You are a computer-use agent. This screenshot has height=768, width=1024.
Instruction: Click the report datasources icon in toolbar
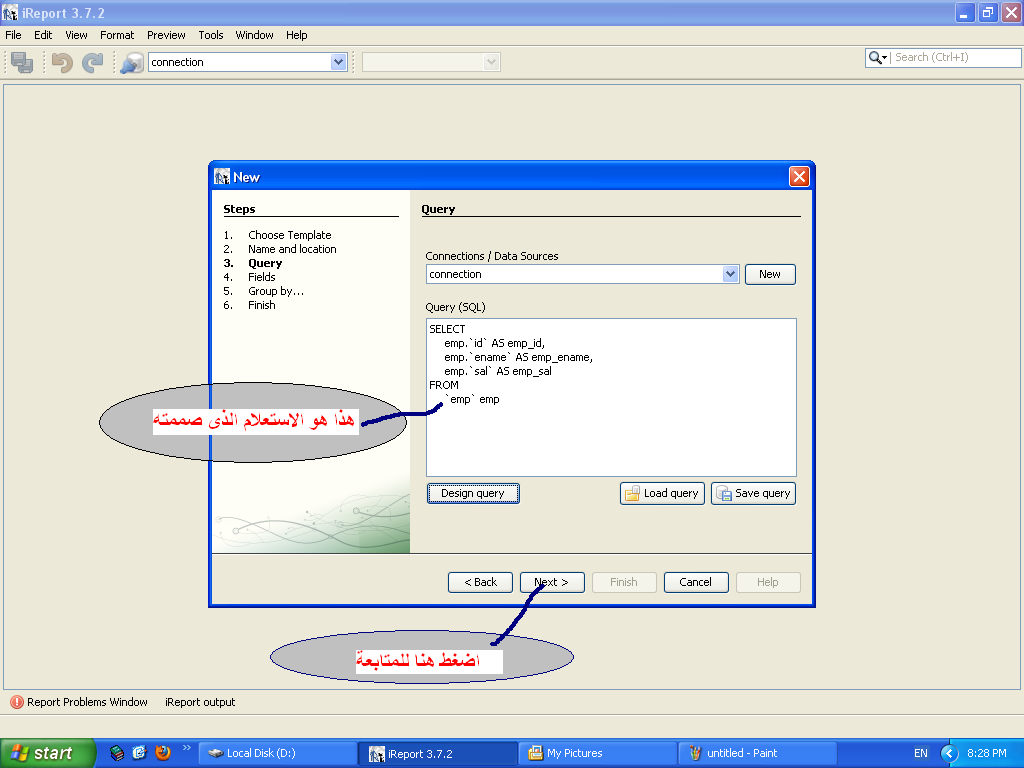[x=132, y=62]
